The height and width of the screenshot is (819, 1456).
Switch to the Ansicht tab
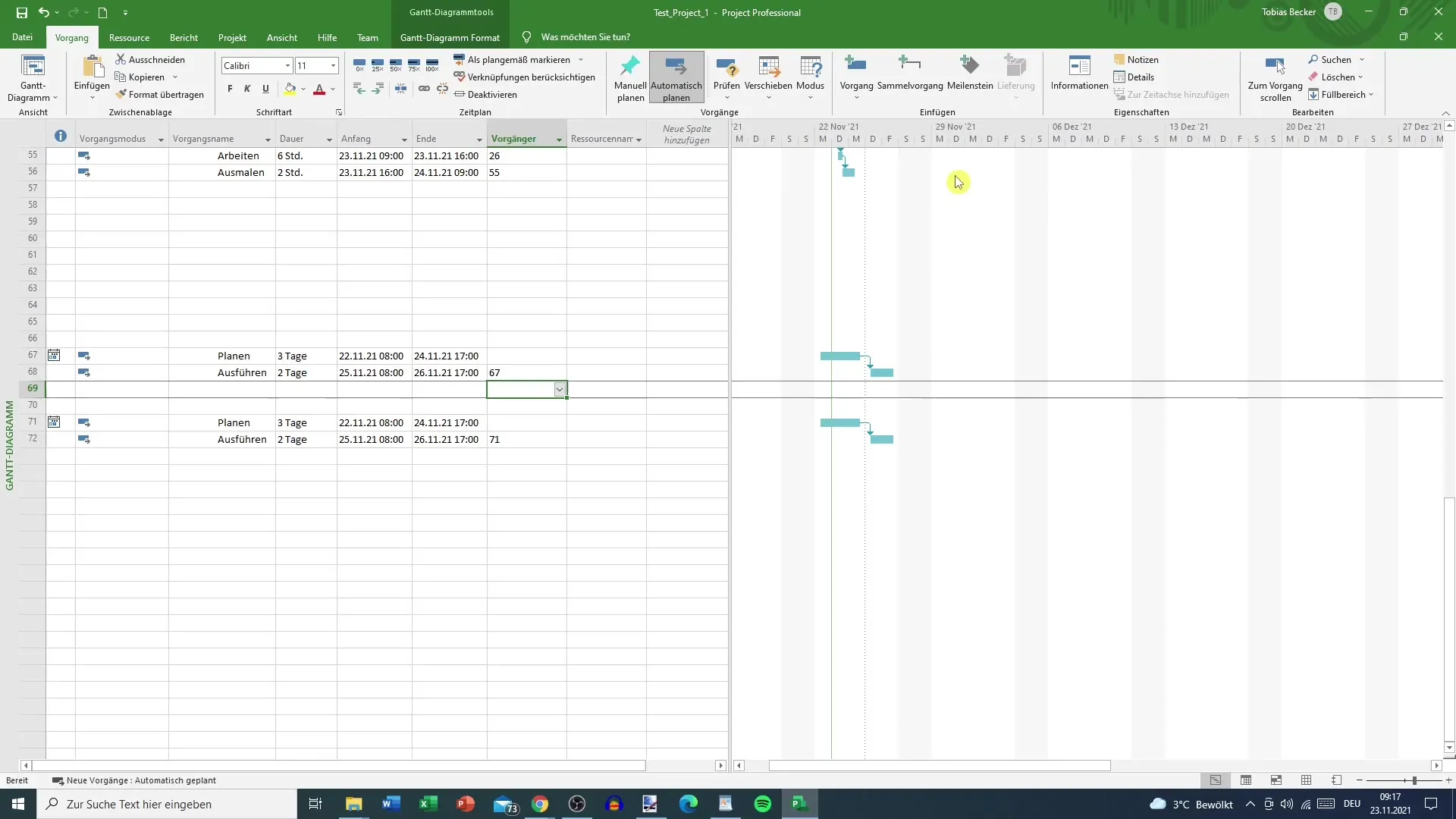[x=281, y=37]
